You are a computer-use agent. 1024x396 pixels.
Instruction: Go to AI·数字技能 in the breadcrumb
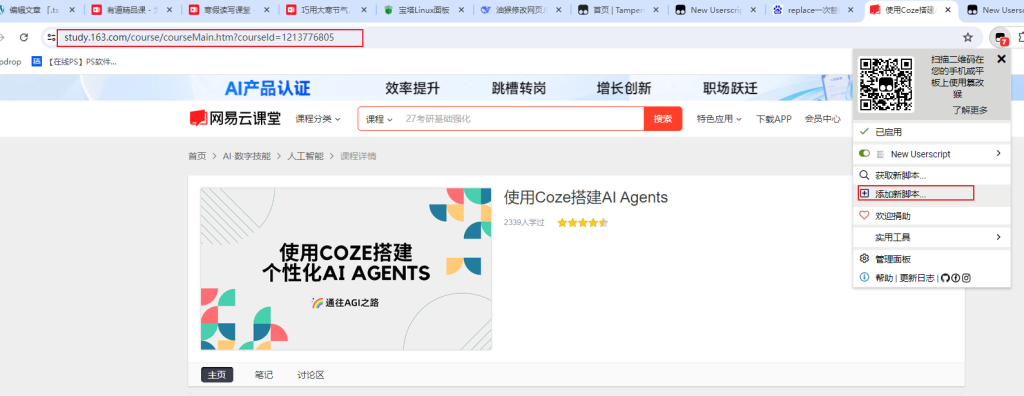(246, 156)
